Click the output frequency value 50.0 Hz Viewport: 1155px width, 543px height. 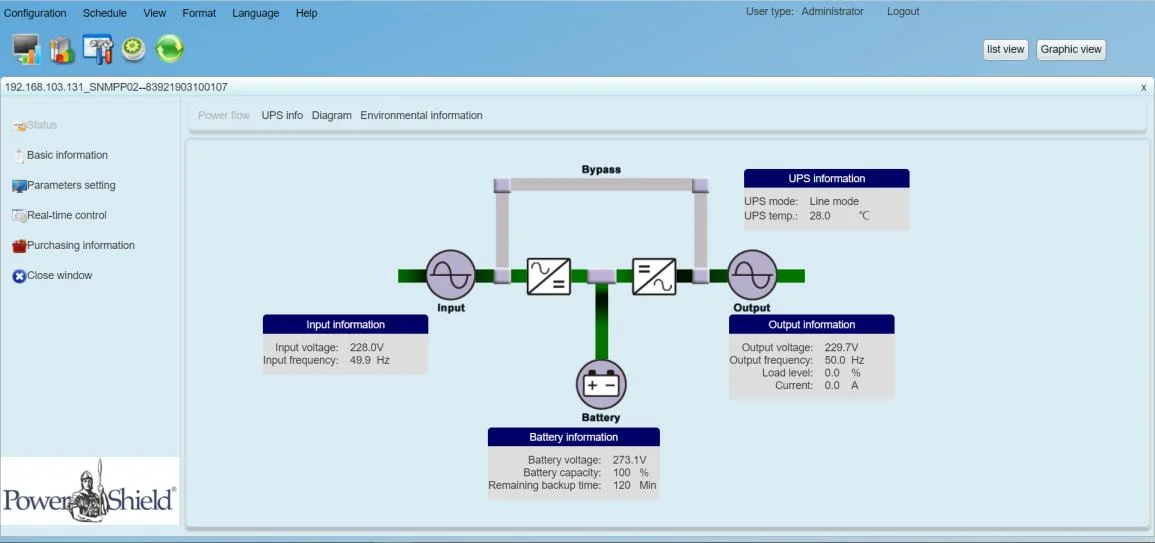[844, 360]
